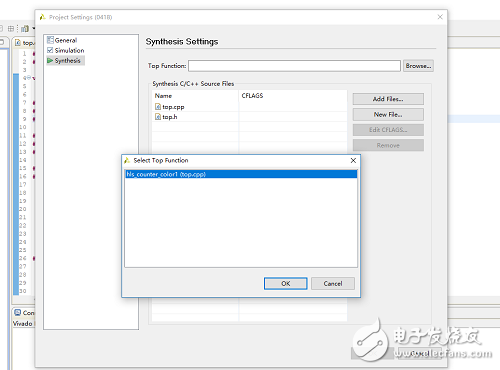Viewport: 500px width, 370px height.
Task: Browse for a top function
Action: tap(418, 66)
